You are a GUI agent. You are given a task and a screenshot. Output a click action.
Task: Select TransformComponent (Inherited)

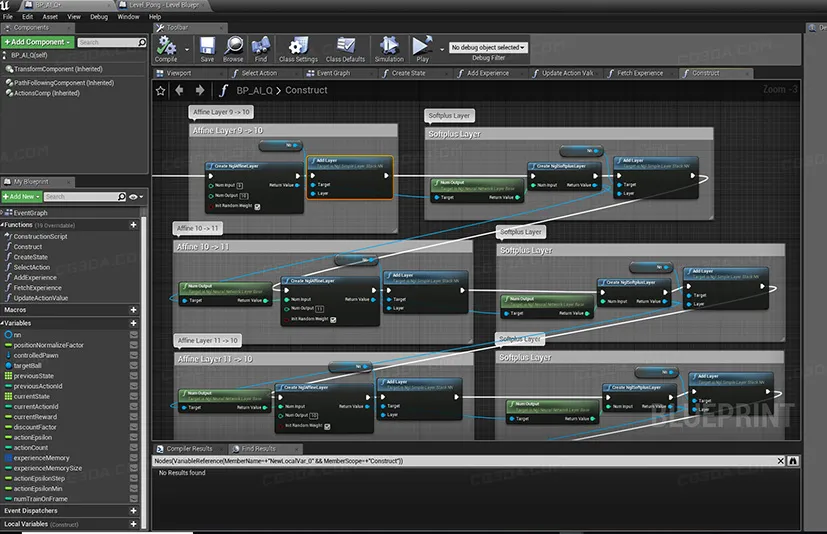pos(58,69)
